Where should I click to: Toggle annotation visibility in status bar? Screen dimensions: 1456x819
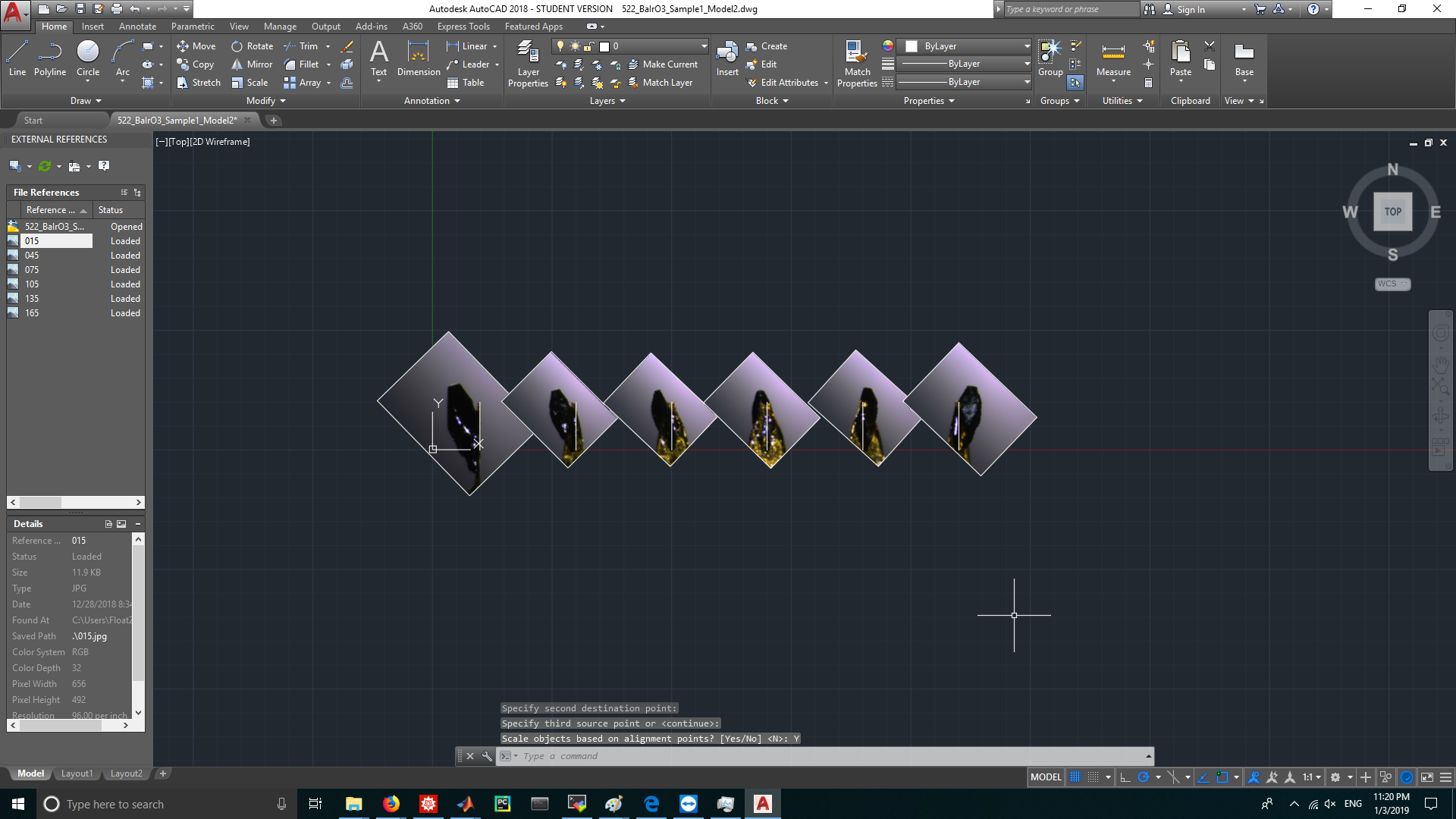click(x=1254, y=777)
